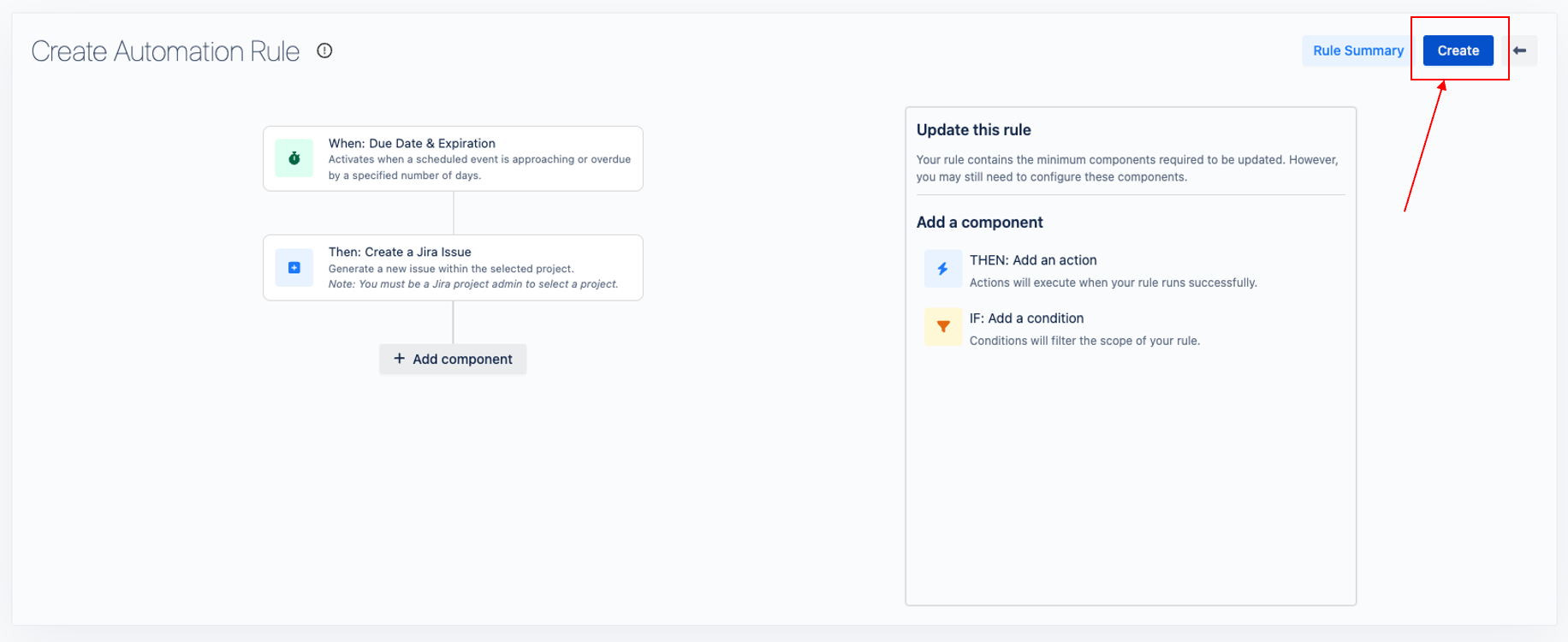Image resolution: width=1568 pixels, height=642 pixels.
Task: Click the lightning bolt action icon
Action: (x=942, y=269)
